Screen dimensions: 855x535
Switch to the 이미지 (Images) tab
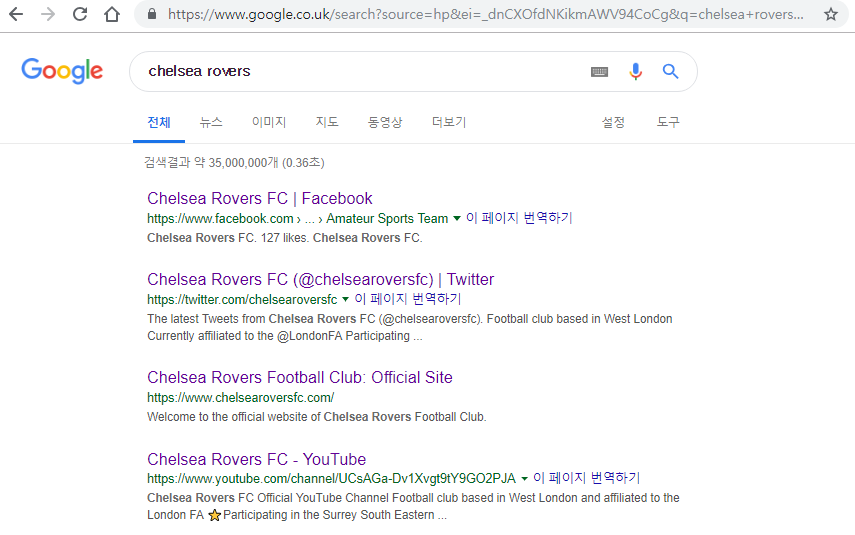[269, 122]
